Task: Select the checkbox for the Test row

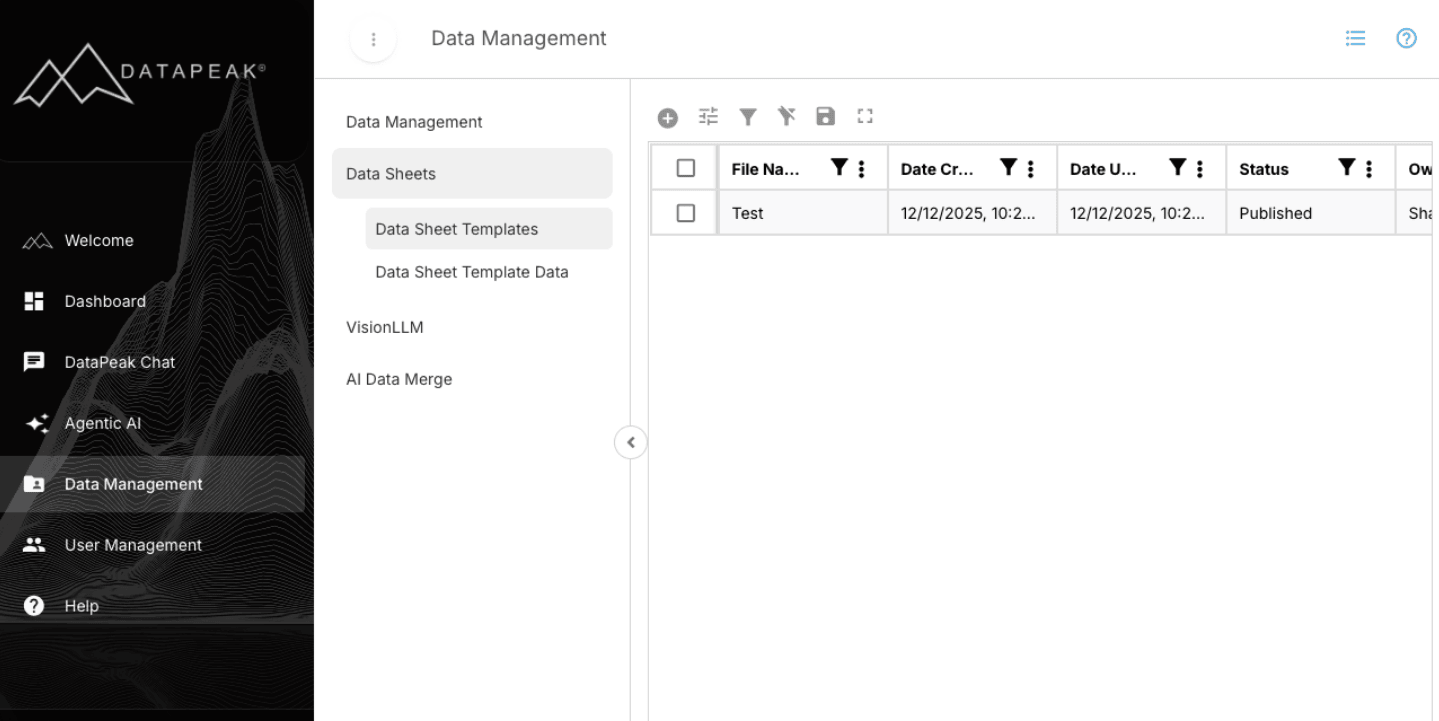Action: (x=684, y=212)
